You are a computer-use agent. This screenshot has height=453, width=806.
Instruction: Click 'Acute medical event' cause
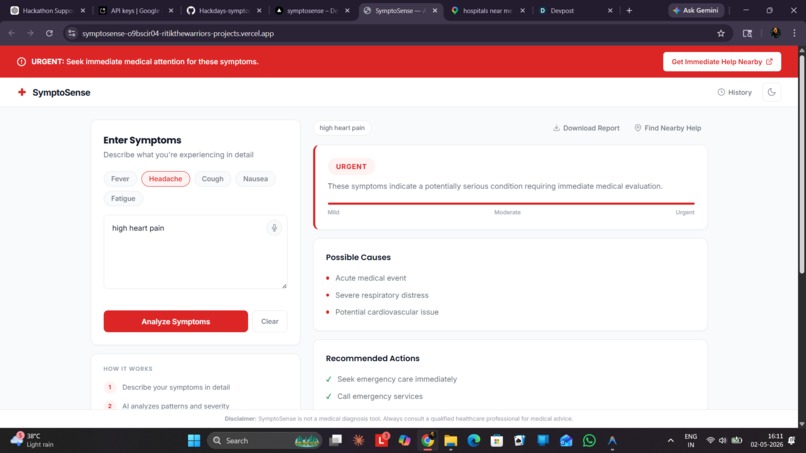[x=371, y=278]
